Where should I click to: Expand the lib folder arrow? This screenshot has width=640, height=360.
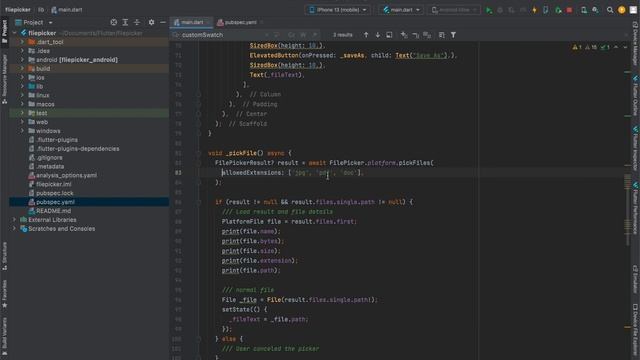(x=22, y=87)
